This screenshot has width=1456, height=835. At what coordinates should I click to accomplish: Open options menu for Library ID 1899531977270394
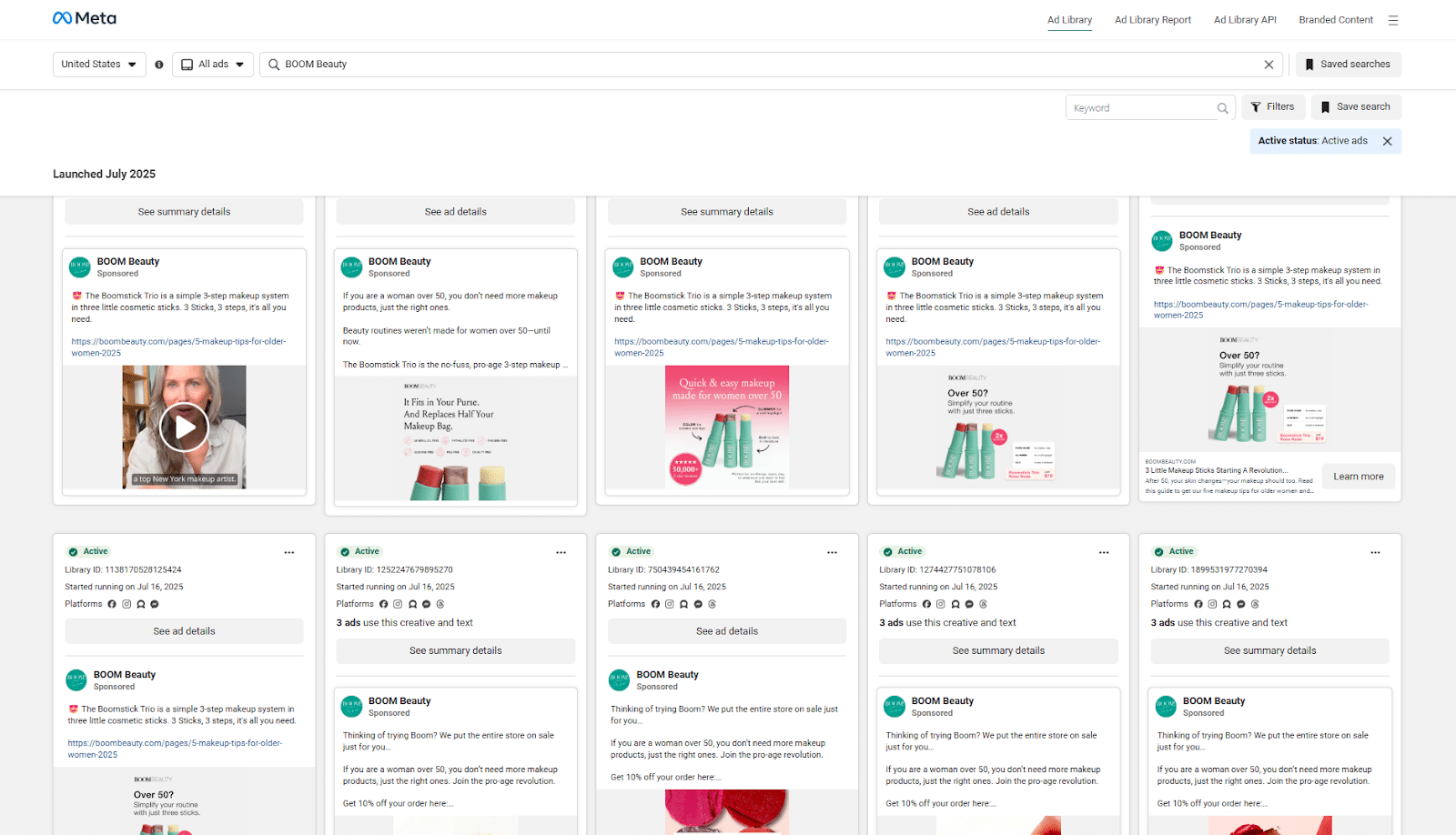tap(1375, 552)
